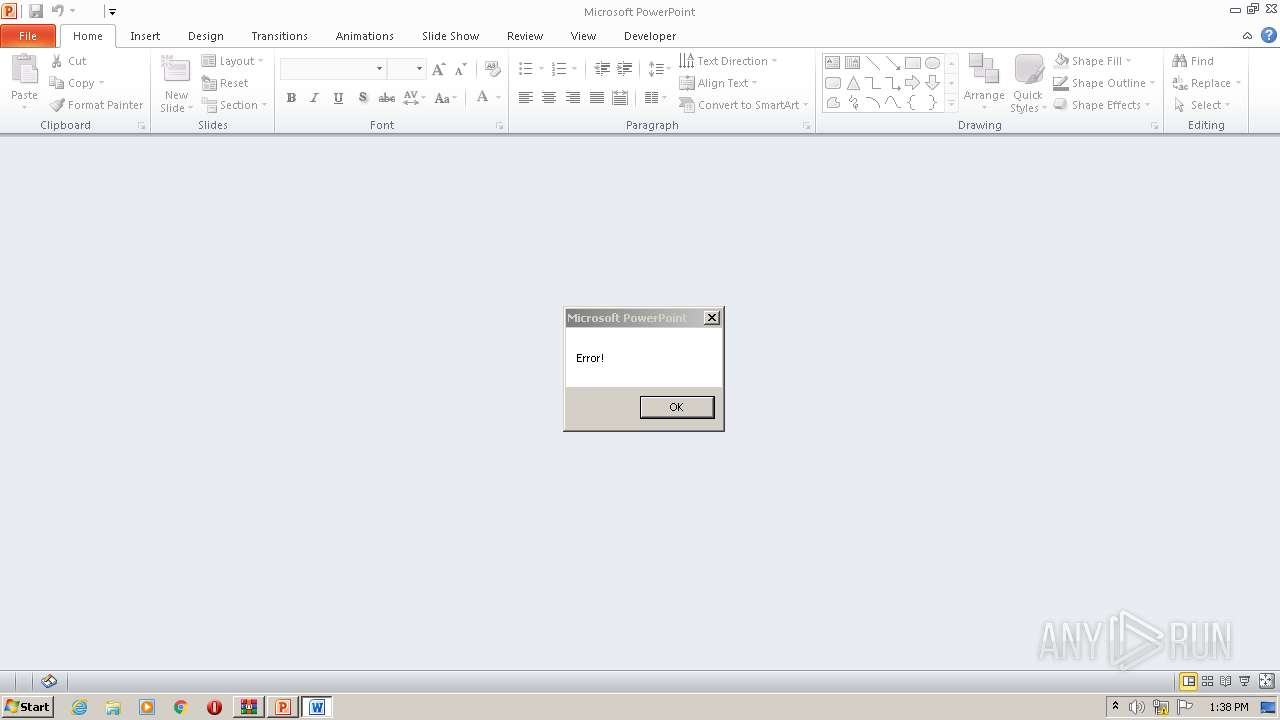This screenshot has height=720, width=1280.
Task: Select the Rectangle shape in gallery
Action: coord(912,63)
